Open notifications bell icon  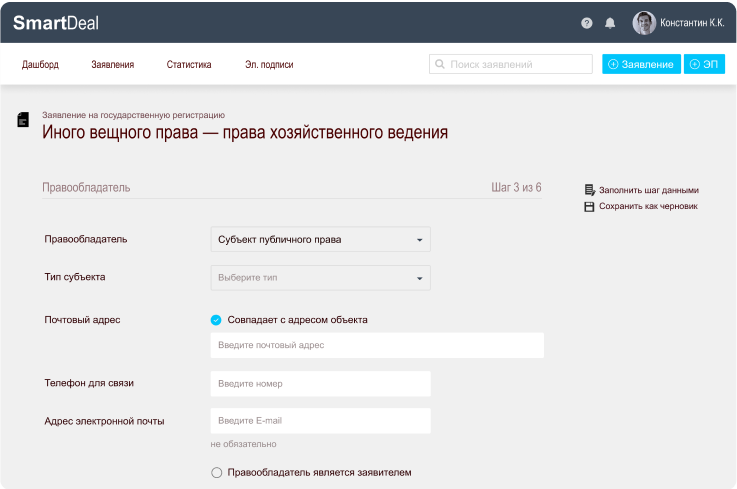click(x=610, y=23)
